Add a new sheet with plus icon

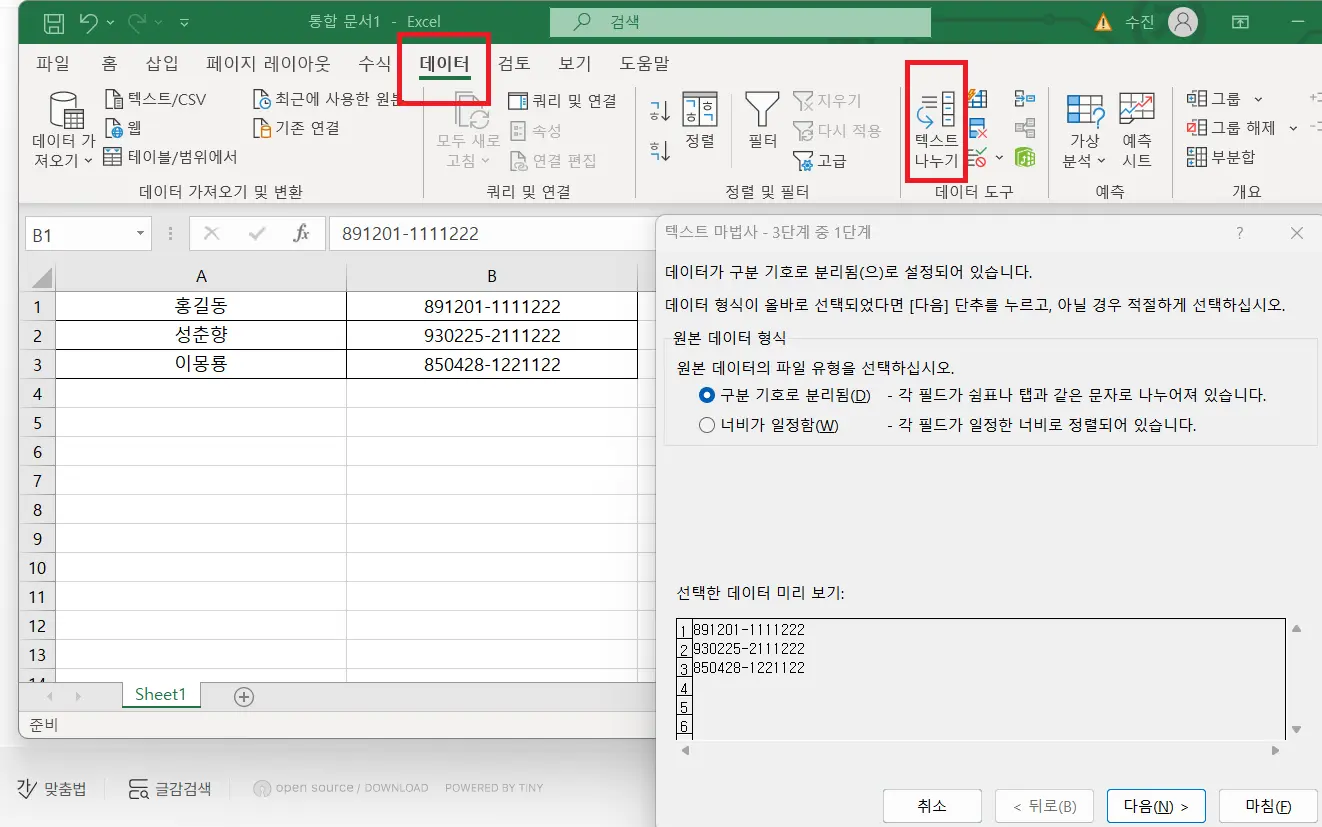(x=244, y=696)
